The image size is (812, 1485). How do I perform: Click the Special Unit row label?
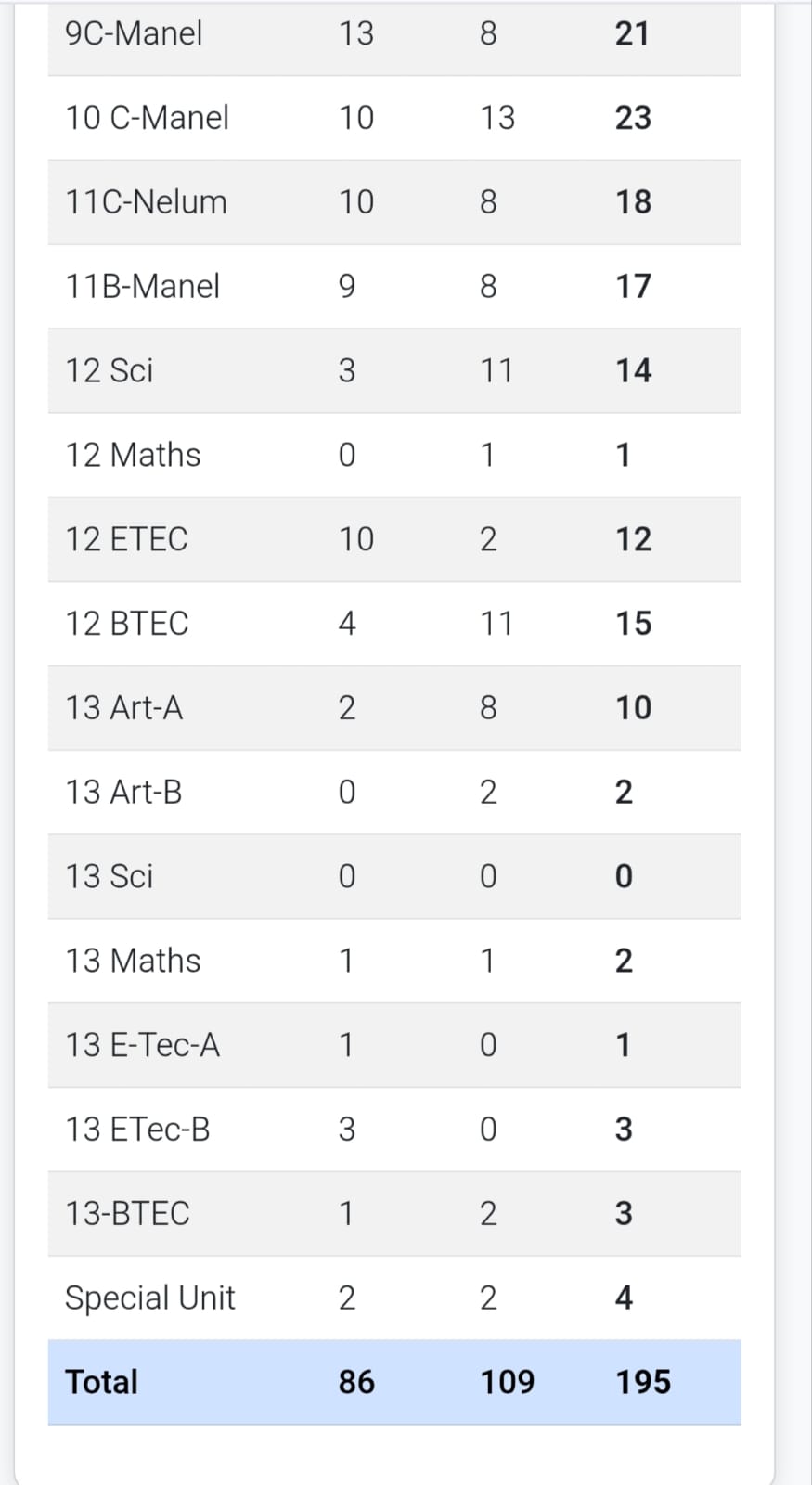coord(149,1298)
